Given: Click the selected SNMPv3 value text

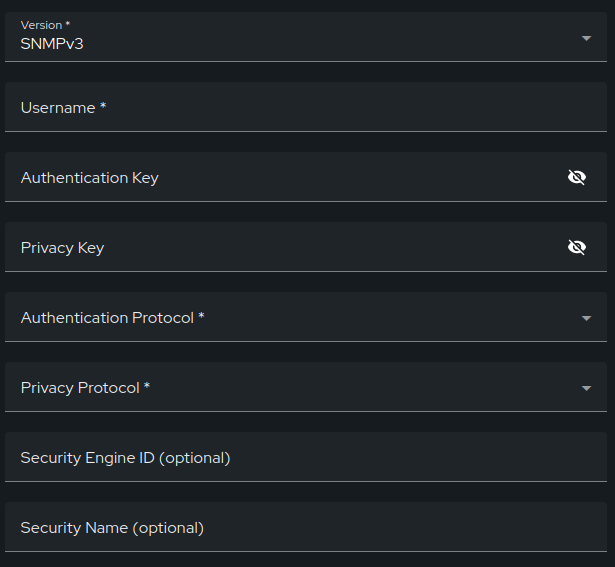Looking at the screenshot, I should pyautogui.click(x=52, y=44).
